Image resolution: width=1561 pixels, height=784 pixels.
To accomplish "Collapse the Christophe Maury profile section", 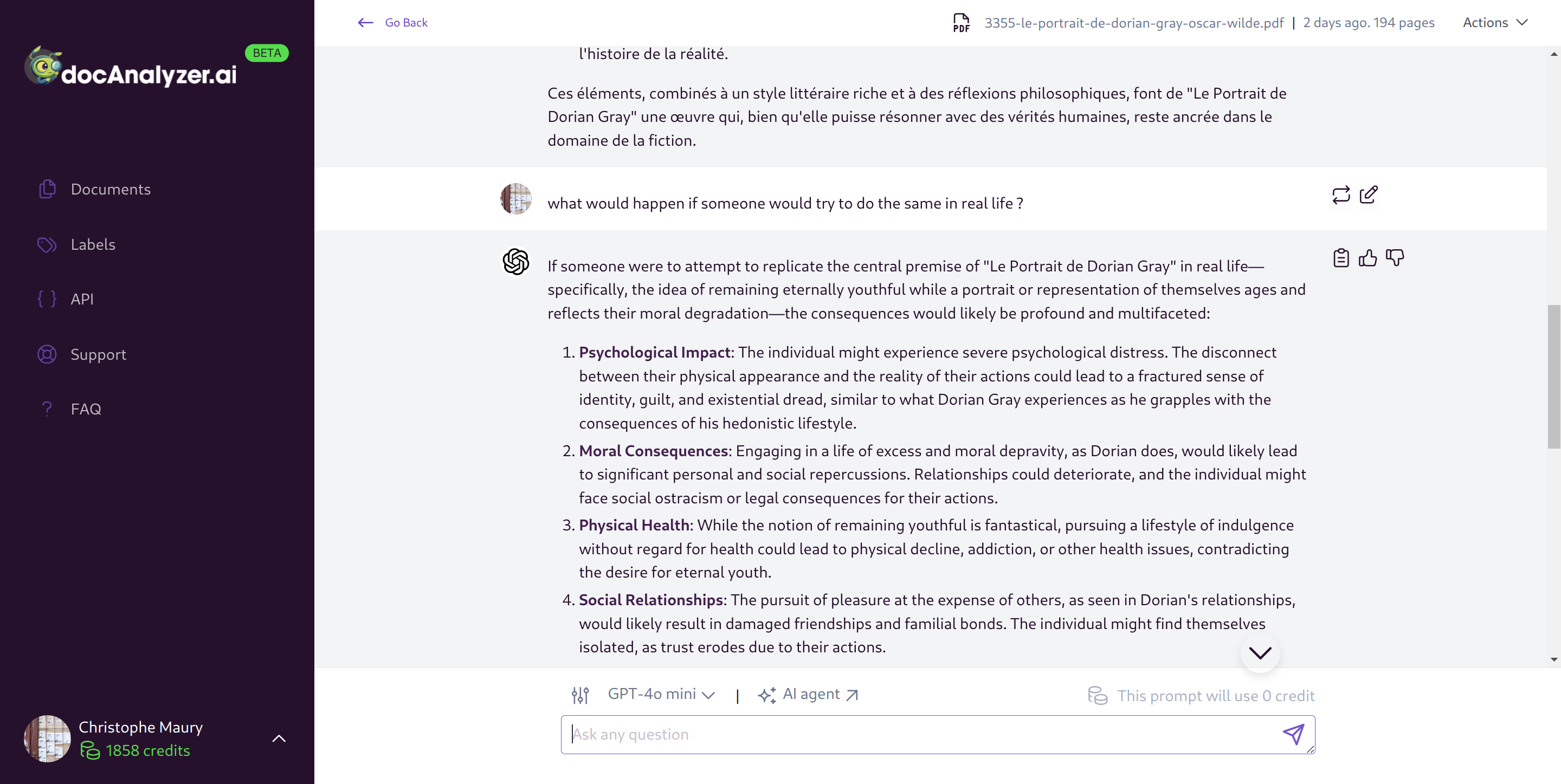I will [279, 738].
